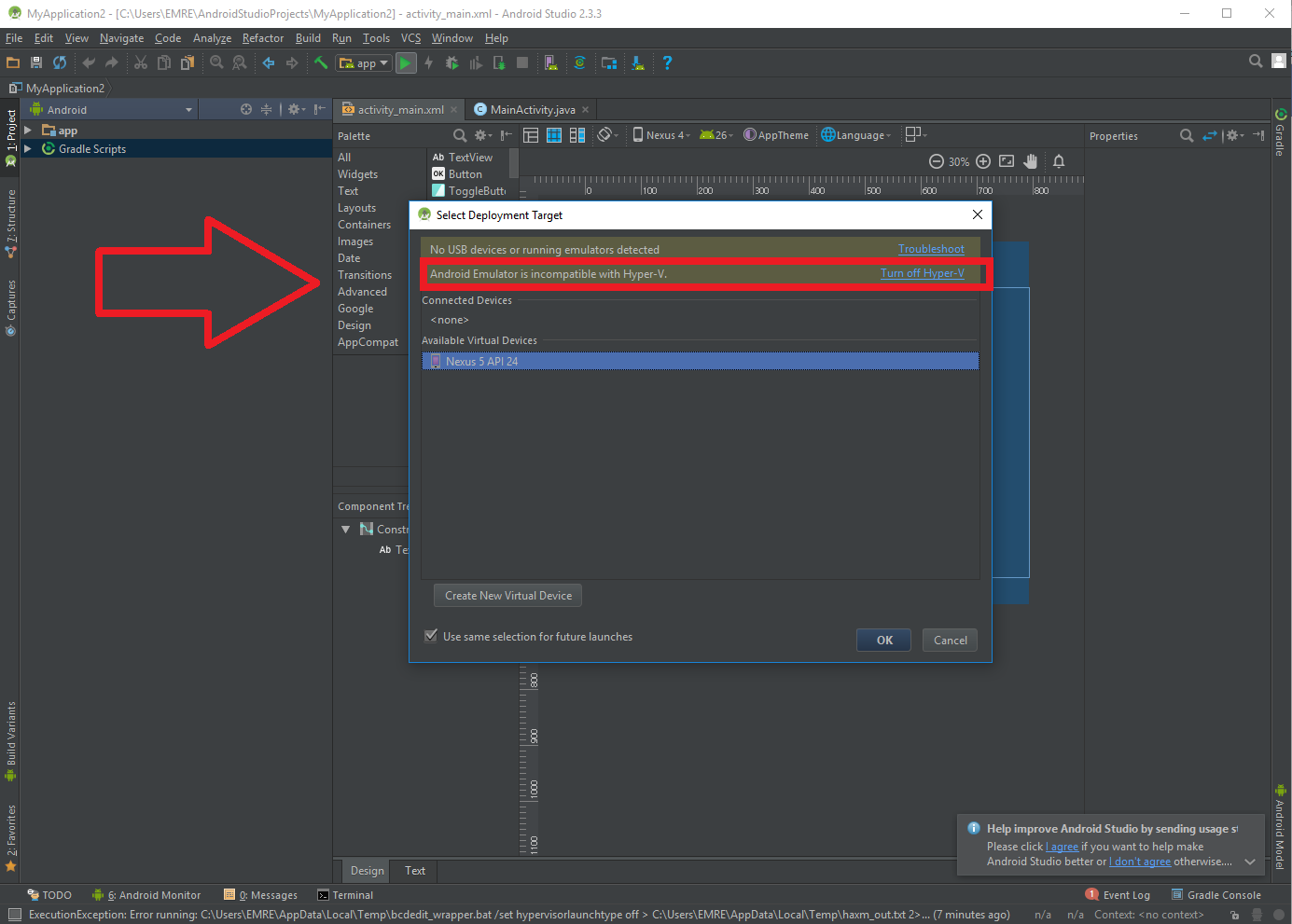The image size is (1292, 924).
Task: Click the Design view layout icon
Action: 531,135
